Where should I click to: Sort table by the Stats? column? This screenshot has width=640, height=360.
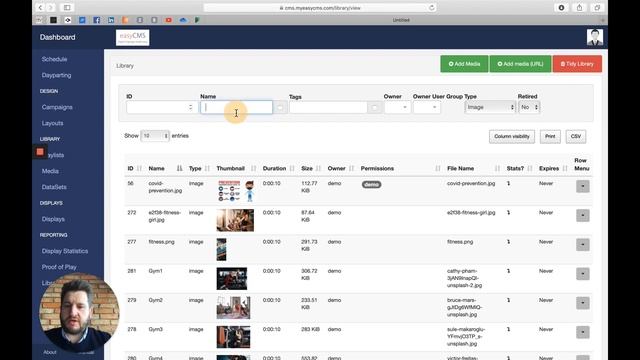coord(519,168)
